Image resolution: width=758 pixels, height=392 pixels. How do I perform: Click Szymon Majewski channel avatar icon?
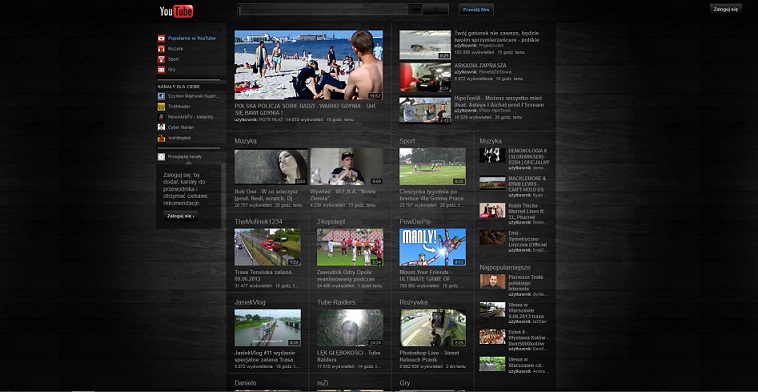[x=161, y=96]
